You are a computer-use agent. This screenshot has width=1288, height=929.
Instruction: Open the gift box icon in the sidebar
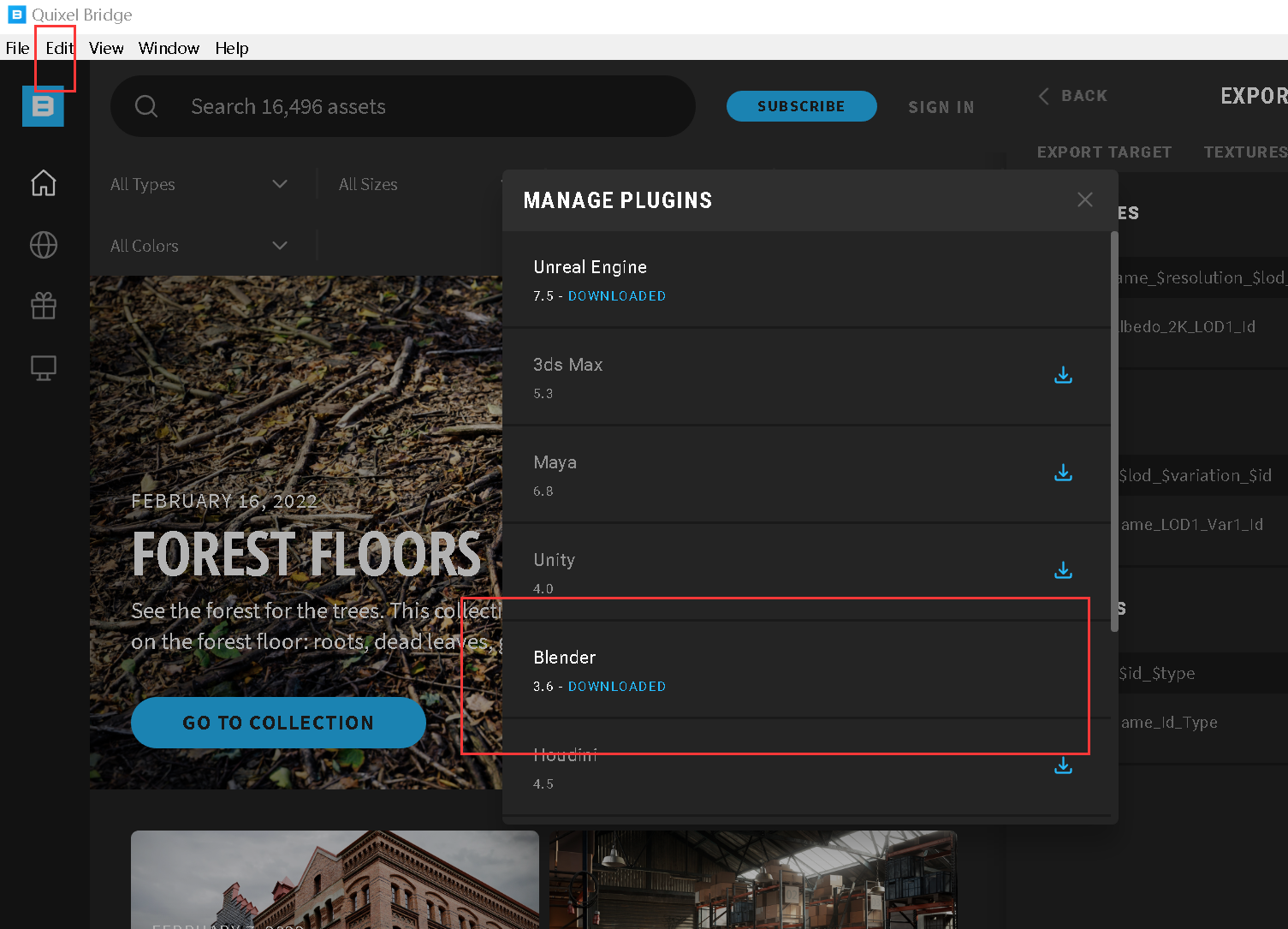[44, 306]
